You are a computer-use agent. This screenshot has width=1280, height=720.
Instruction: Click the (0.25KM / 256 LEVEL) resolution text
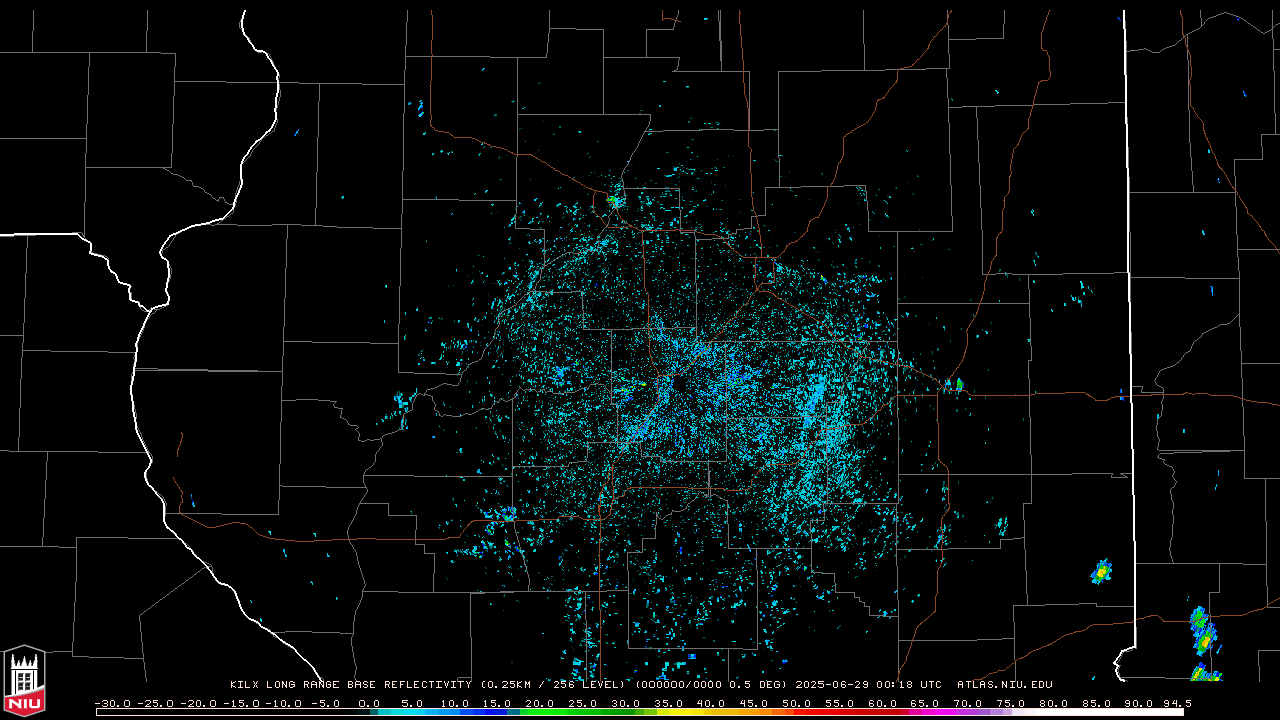[x=553, y=685]
